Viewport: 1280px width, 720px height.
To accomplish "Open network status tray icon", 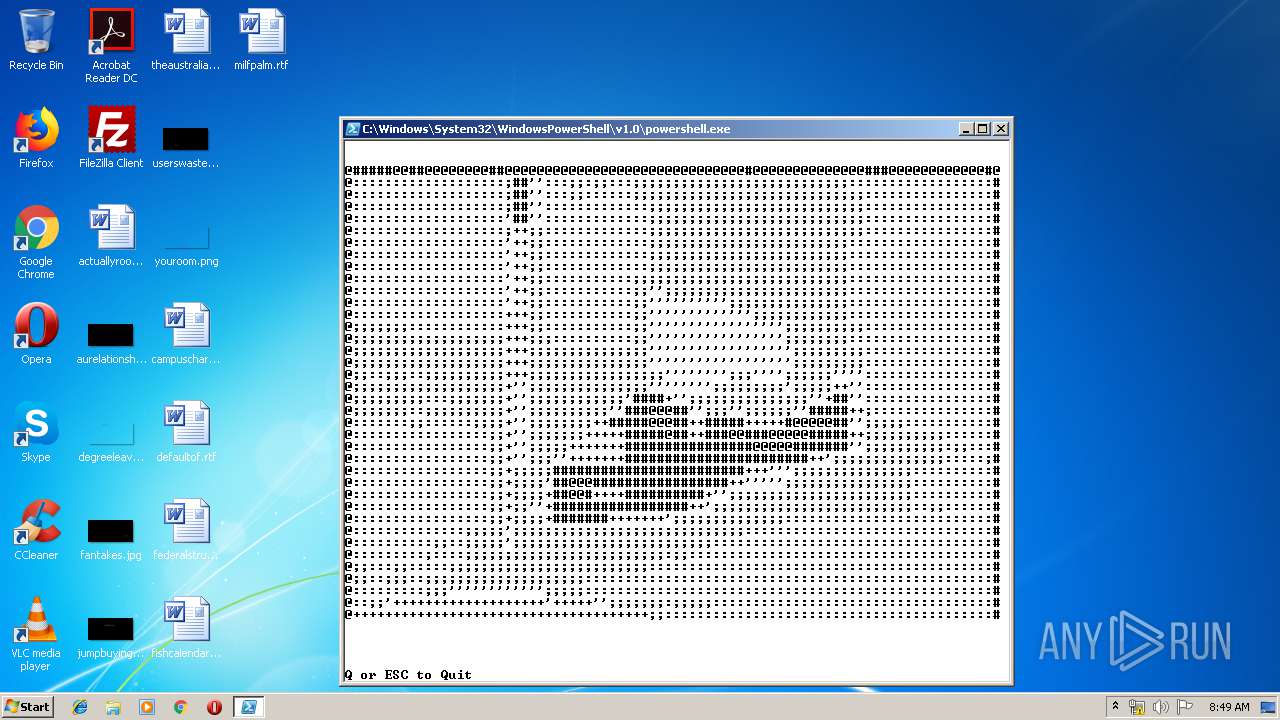I will [x=1137, y=707].
